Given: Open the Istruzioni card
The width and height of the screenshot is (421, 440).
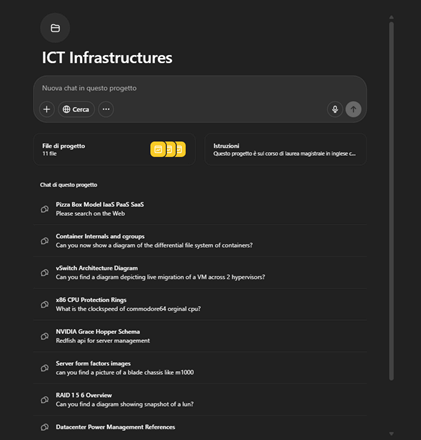Looking at the screenshot, I should 285,149.
